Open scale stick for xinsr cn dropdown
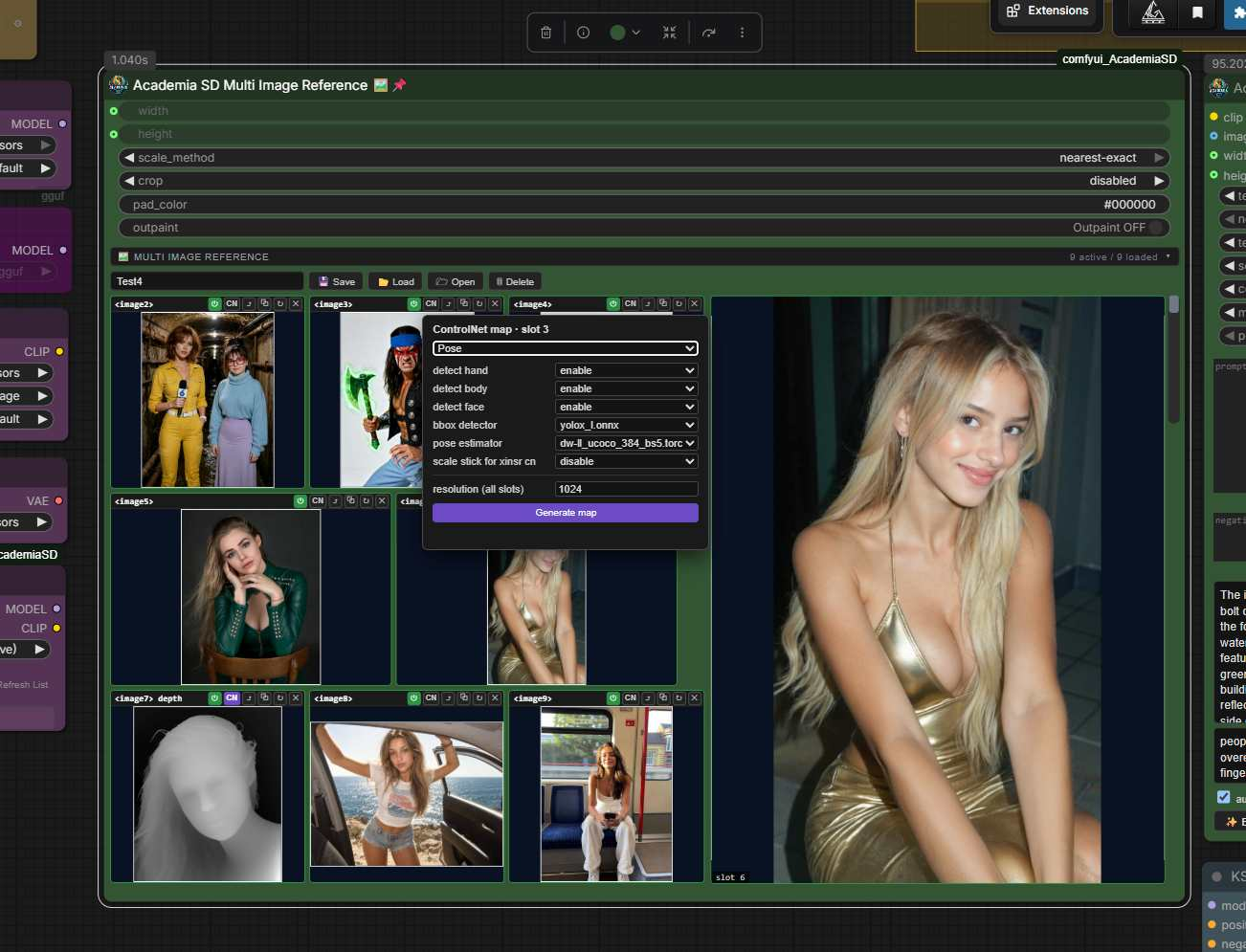Screen dimensions: 1246x952 pos(626,461)
